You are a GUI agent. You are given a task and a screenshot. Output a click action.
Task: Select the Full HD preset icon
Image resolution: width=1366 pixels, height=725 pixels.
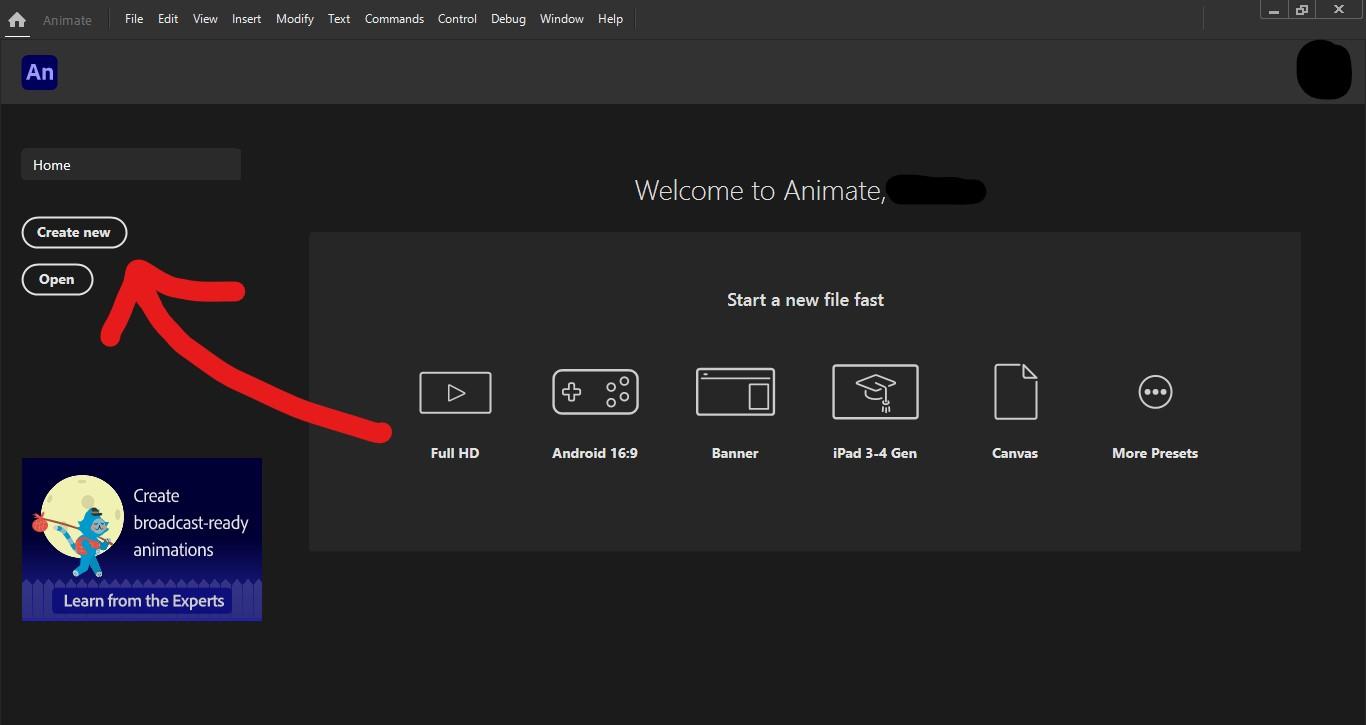click(x=455, y=392)
